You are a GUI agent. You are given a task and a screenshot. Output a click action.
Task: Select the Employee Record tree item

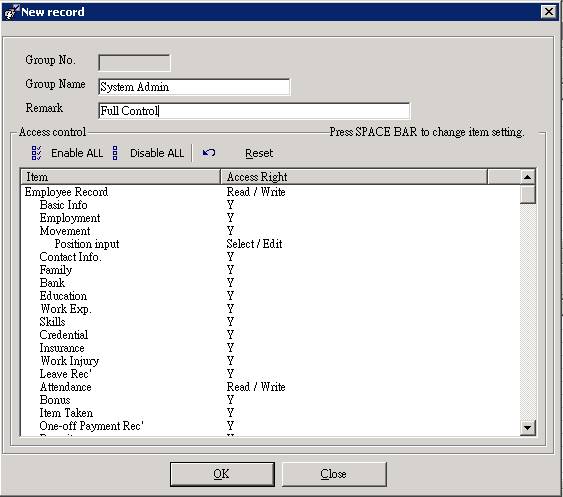pos(66,192)
